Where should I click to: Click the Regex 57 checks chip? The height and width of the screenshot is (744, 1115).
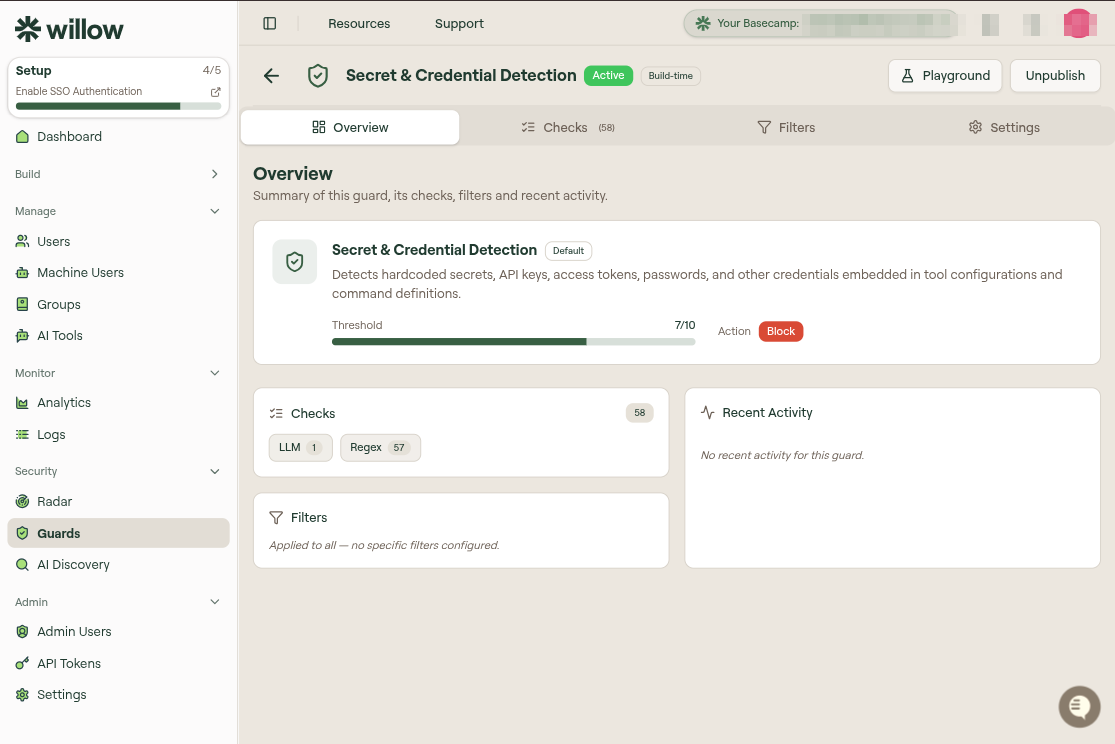point(380,447)
